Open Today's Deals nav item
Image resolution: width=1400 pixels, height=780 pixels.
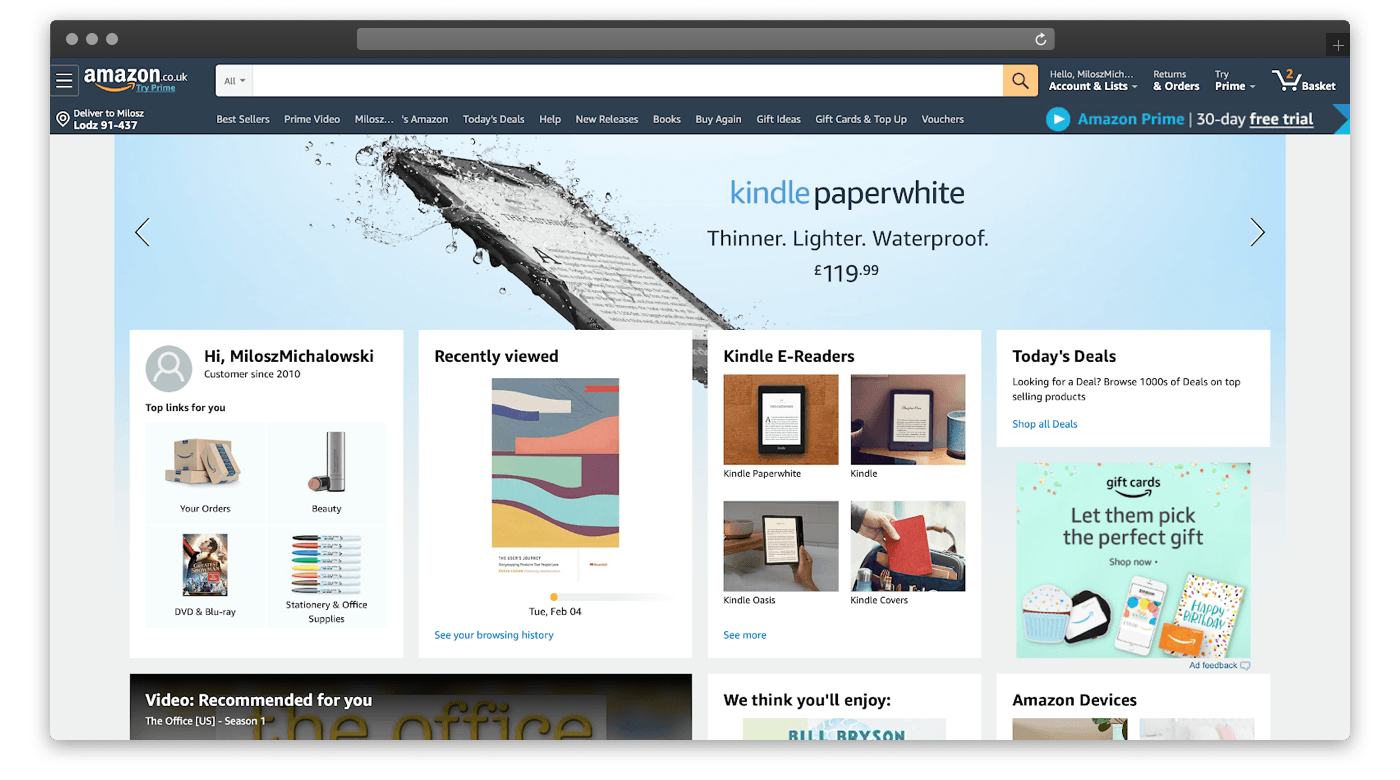pos(493,119)
